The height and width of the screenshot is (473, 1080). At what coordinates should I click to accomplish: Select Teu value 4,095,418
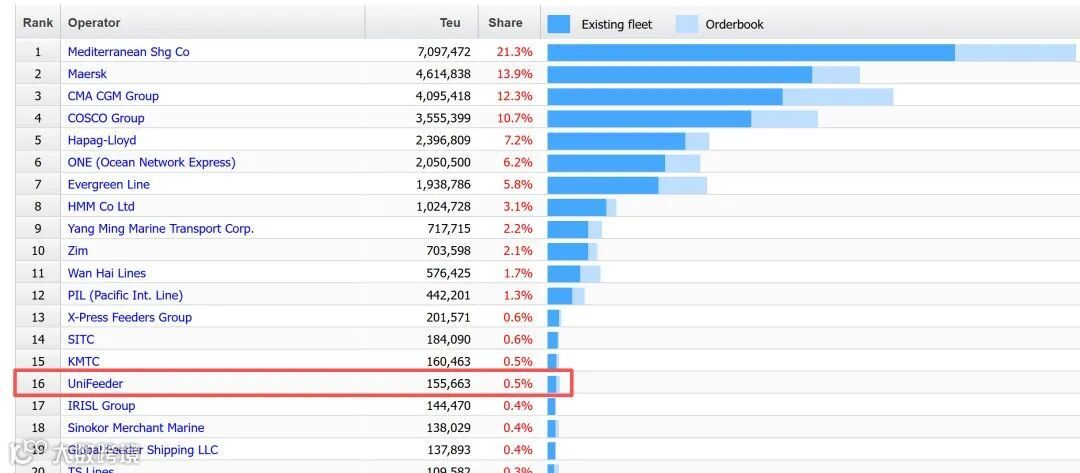444,96
